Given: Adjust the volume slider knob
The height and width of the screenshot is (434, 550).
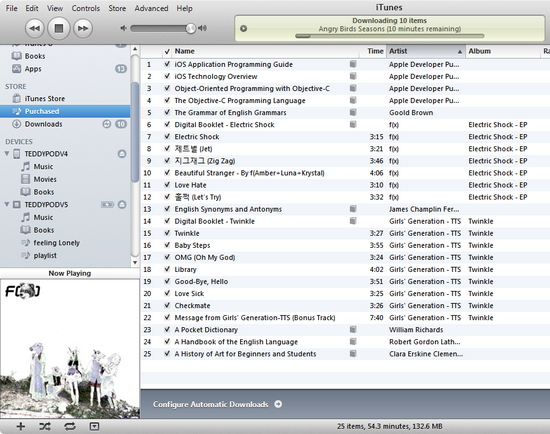Looking at the screenshot, I should [x=190, y=28].
